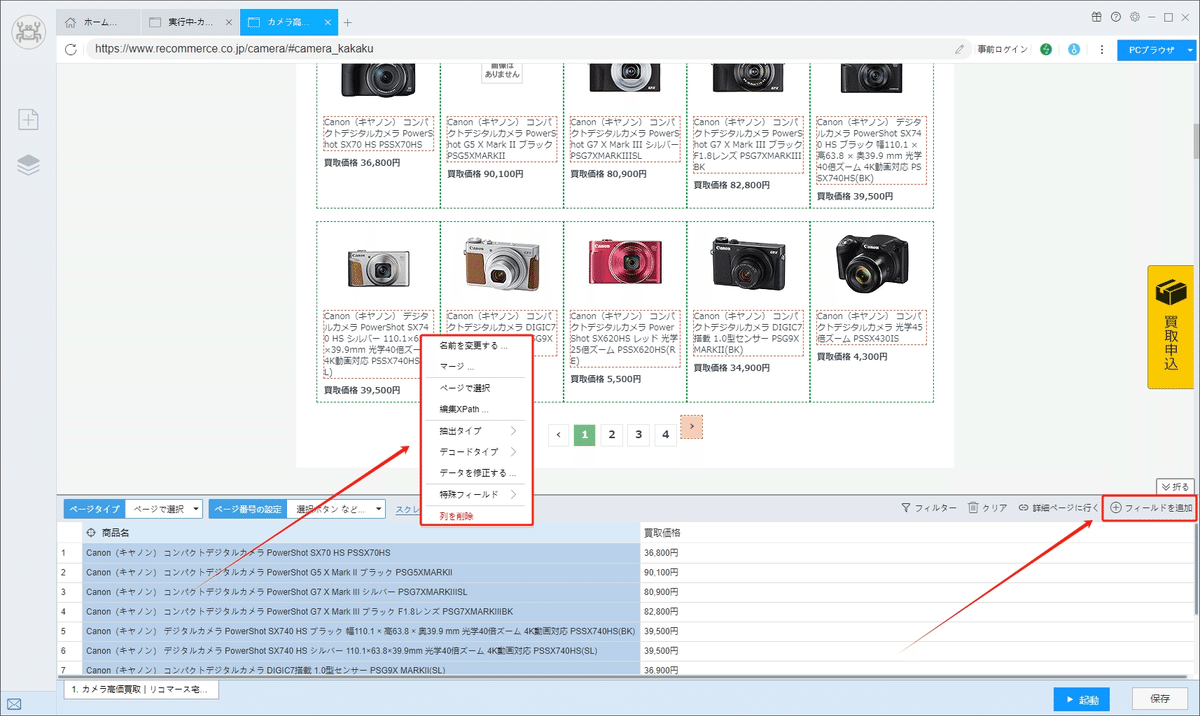This screenshot has height=716, width=1200.
Task: Open the settings gear in the title bar
Action: tap(1135, 16)
